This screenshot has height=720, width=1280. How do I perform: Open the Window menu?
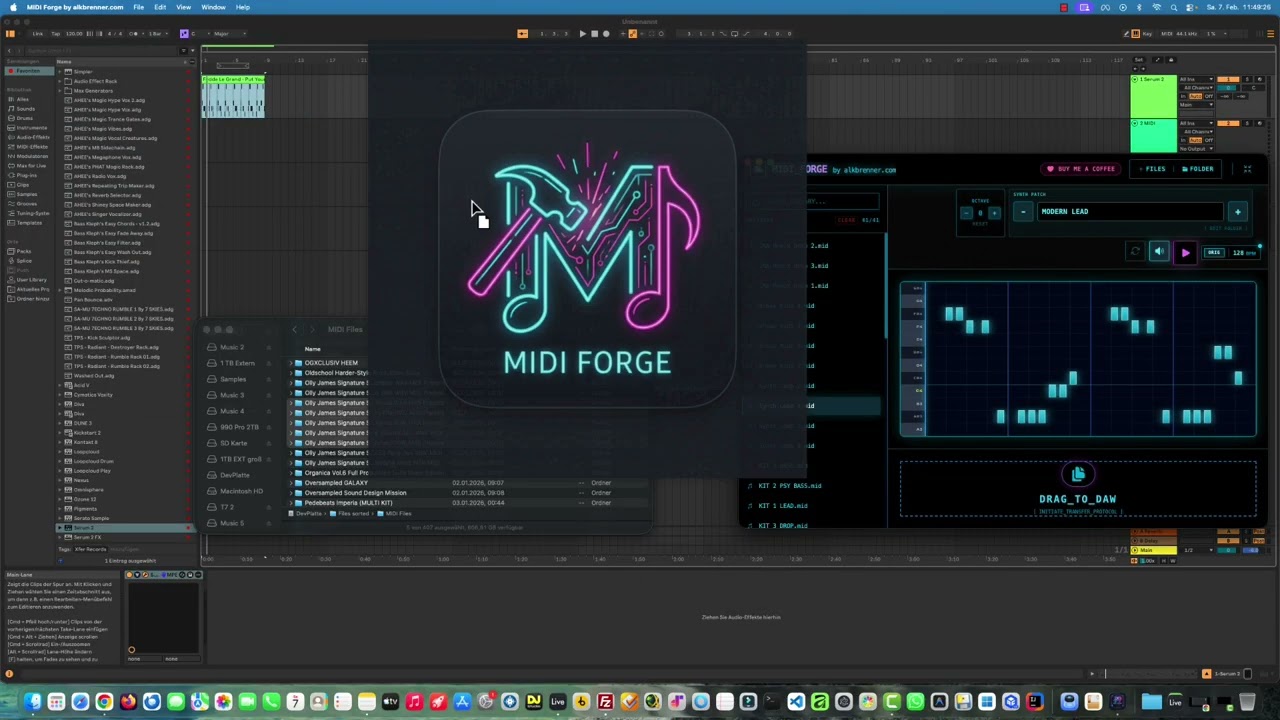pyautogui.click(x=213, y=7)
